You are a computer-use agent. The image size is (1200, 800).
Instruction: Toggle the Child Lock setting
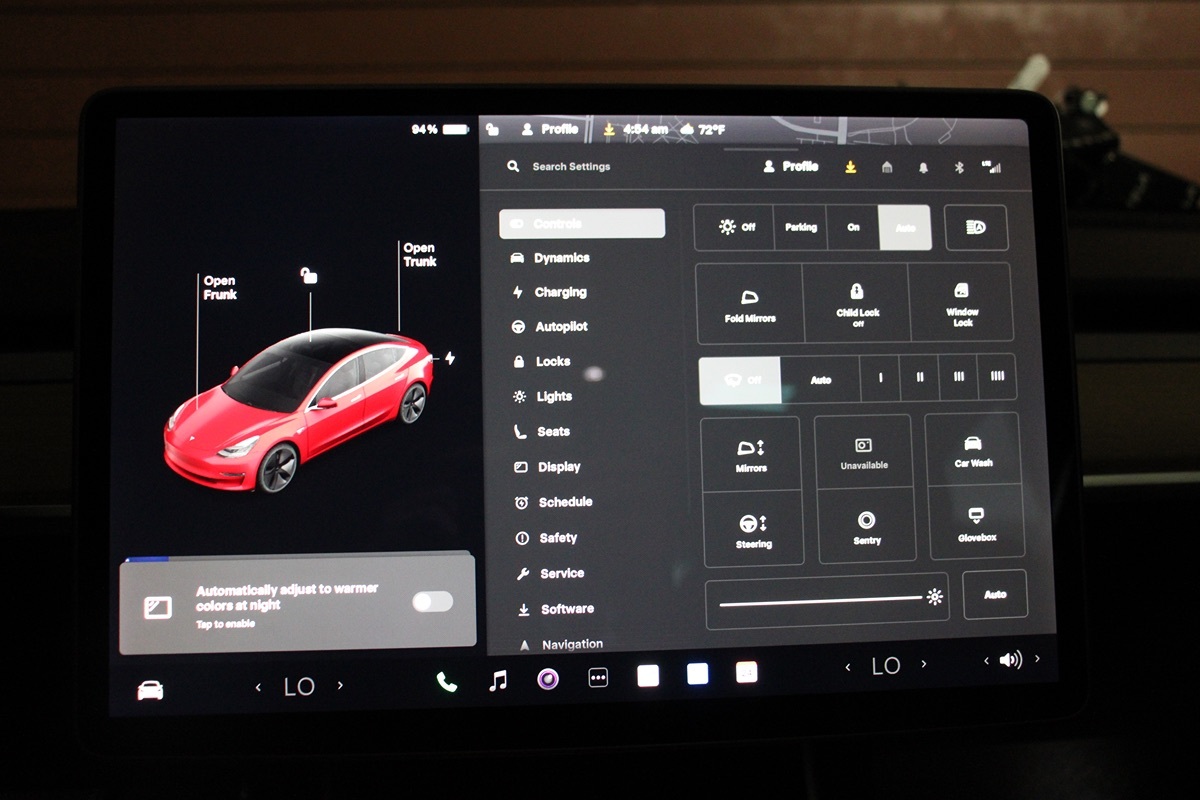tap(857, 303)
